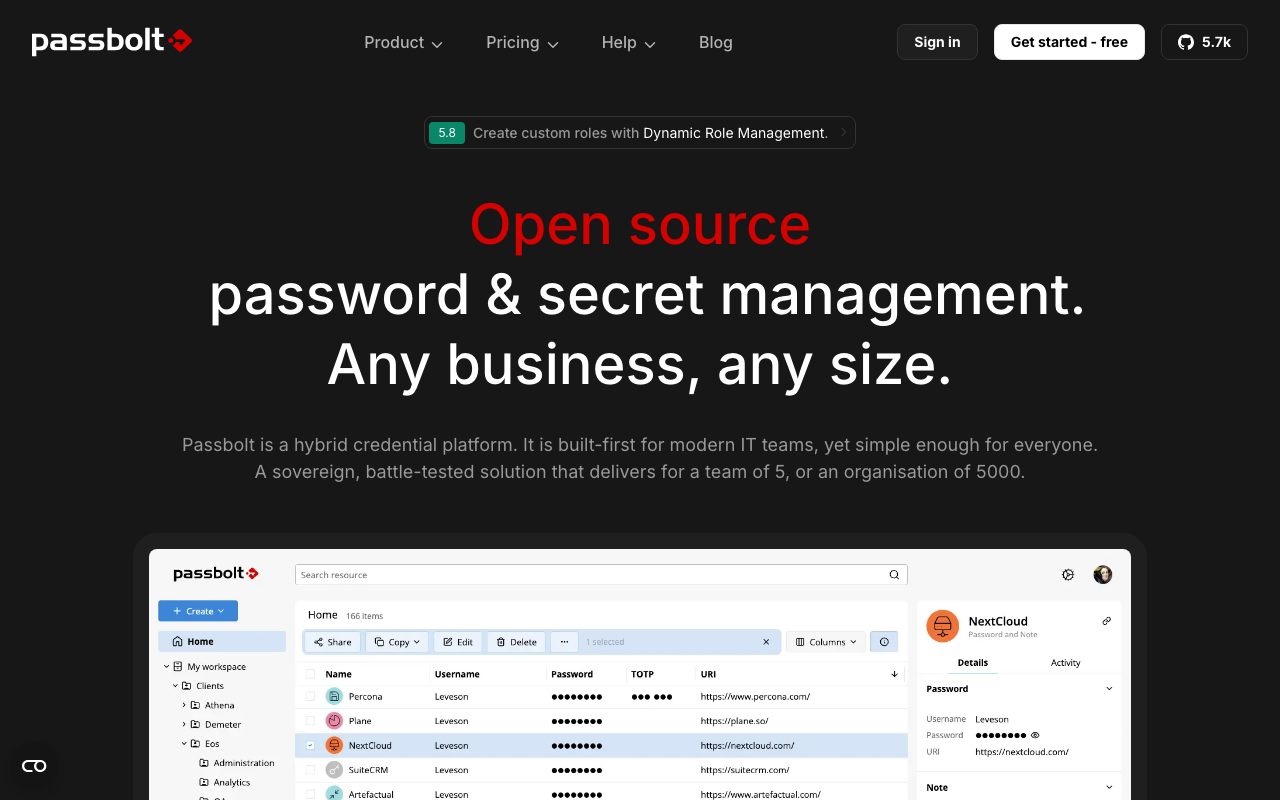Open the Copy options in the toolbar

[397, 642]
